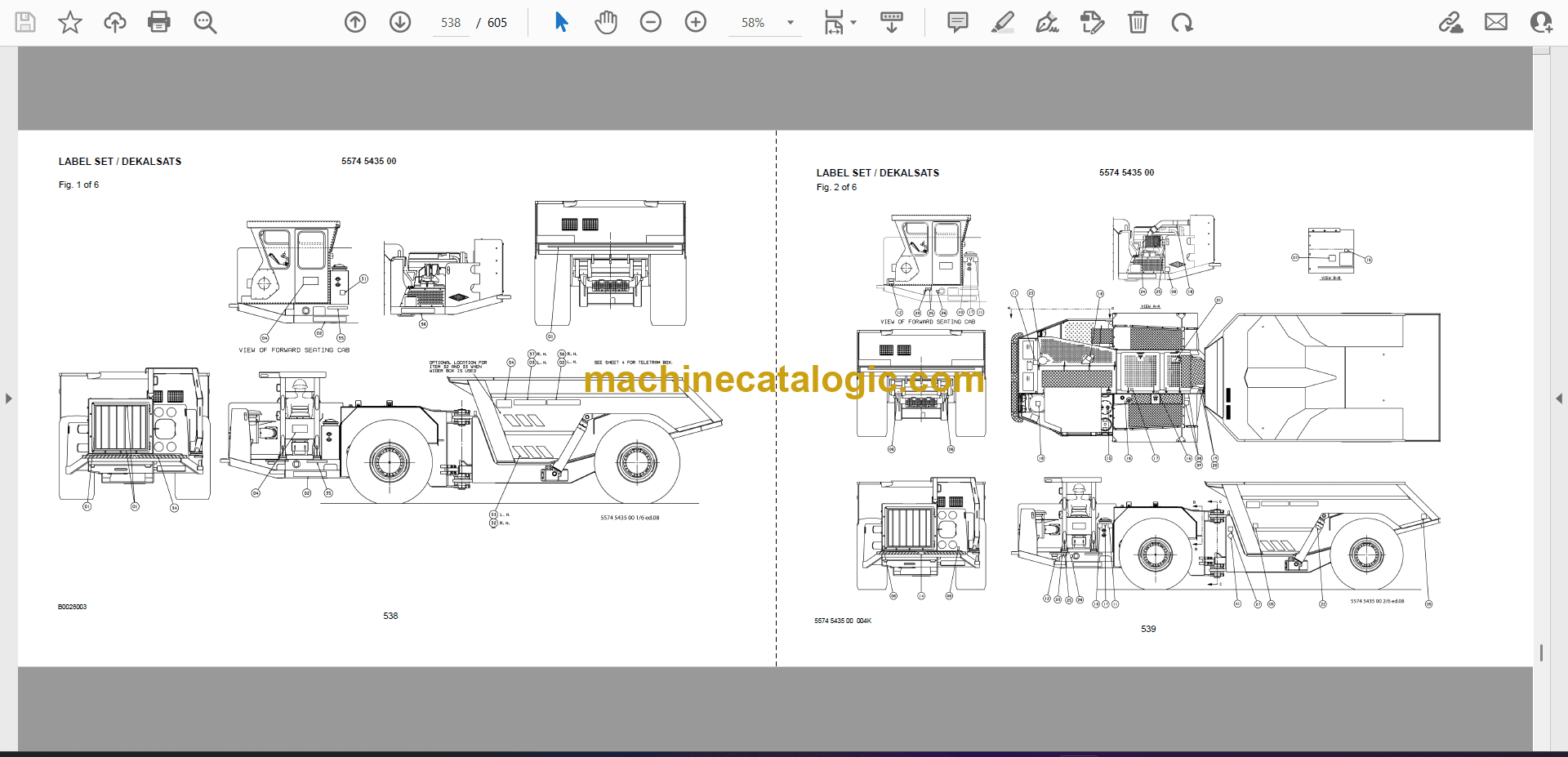This screenshot has width=1568, height=757.
Task: Activate the selection arrow tool
Action: coord(561,22)
